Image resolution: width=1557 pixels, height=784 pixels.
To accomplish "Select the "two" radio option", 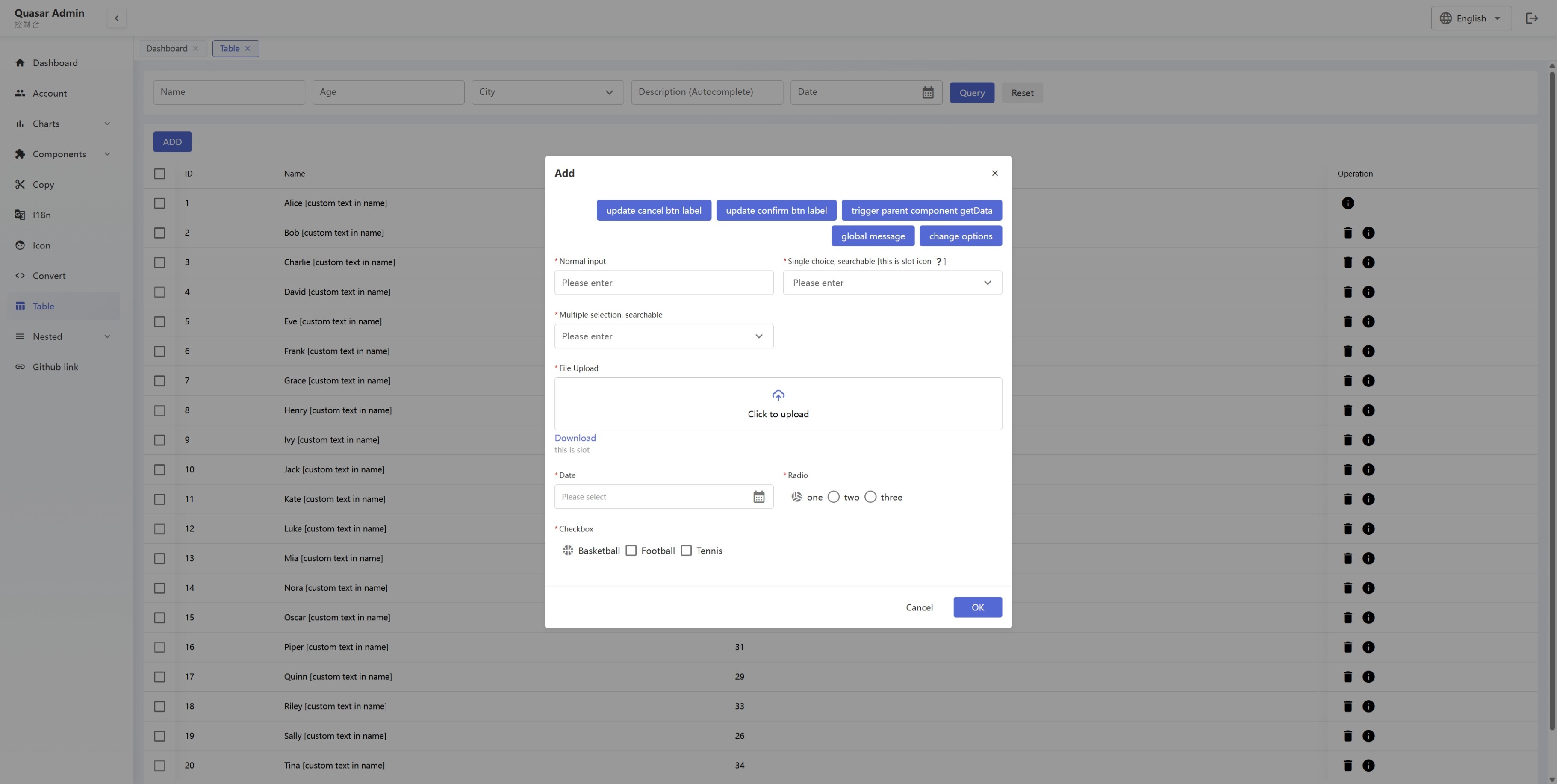I will [834, 497].
